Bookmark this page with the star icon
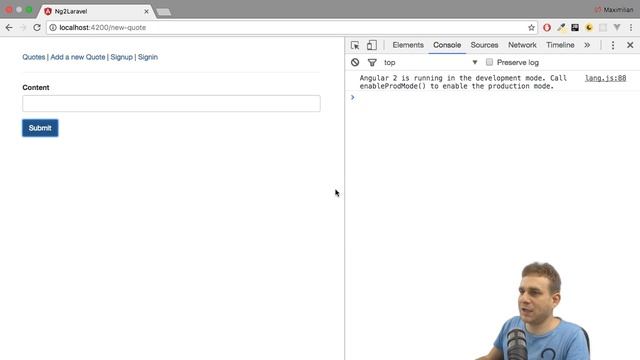The height and width of the screenshot is (360, 640). click(x=531, y=27)
